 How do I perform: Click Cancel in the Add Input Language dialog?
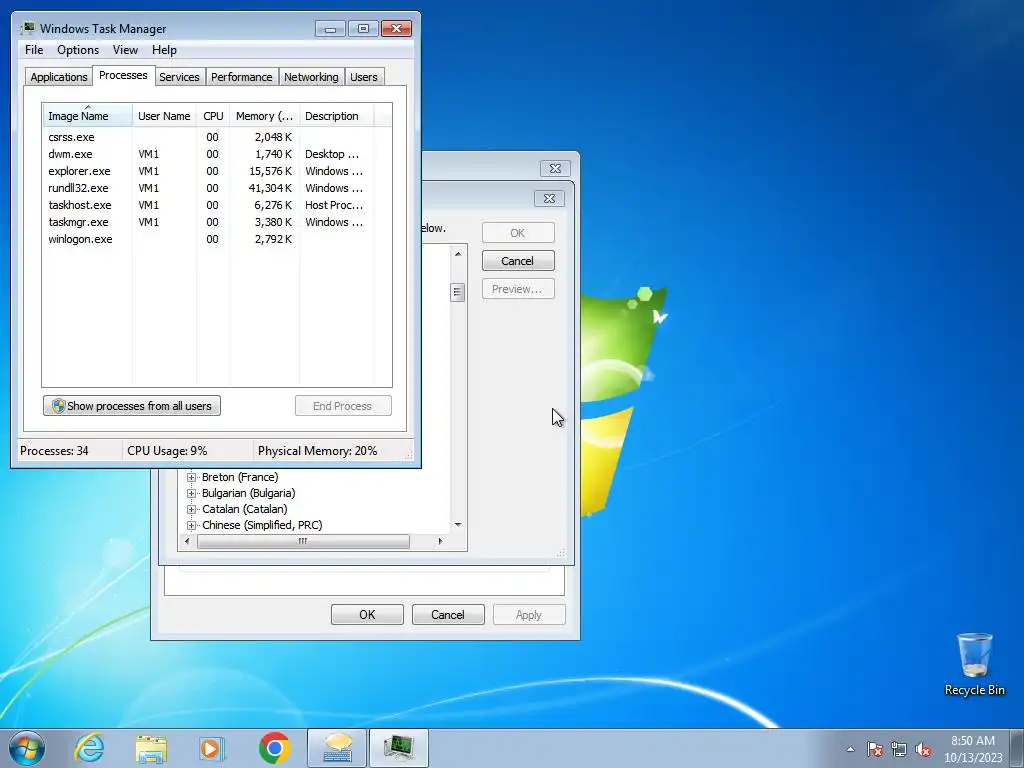[518, 261]
